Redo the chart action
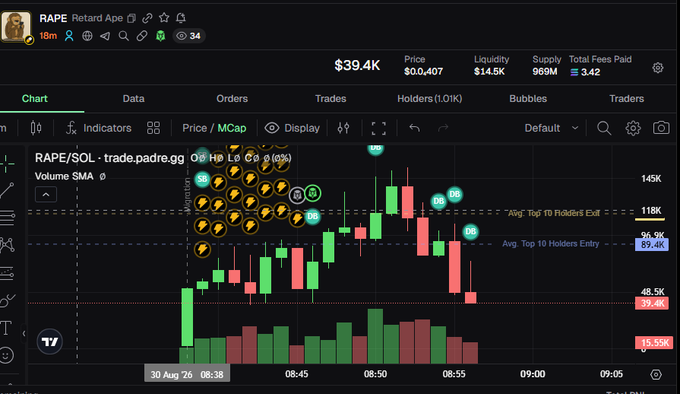This screenshot has width=680, height=394. pos(443,128)
